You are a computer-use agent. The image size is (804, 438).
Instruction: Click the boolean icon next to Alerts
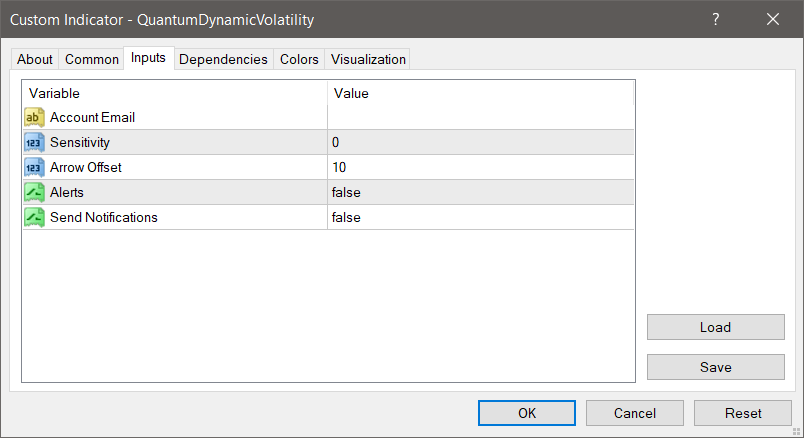34,192
